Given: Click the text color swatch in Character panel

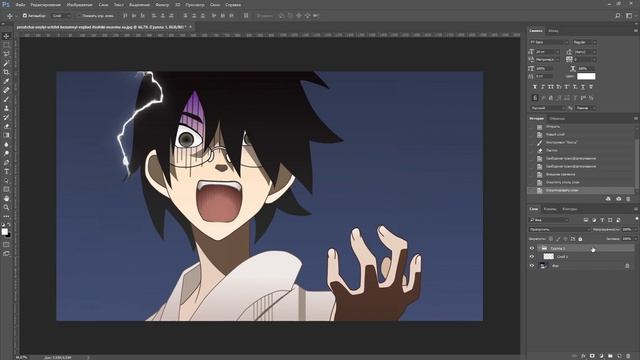Looking at the screenshot, I should pyautogui.click(x=586, y=76).
